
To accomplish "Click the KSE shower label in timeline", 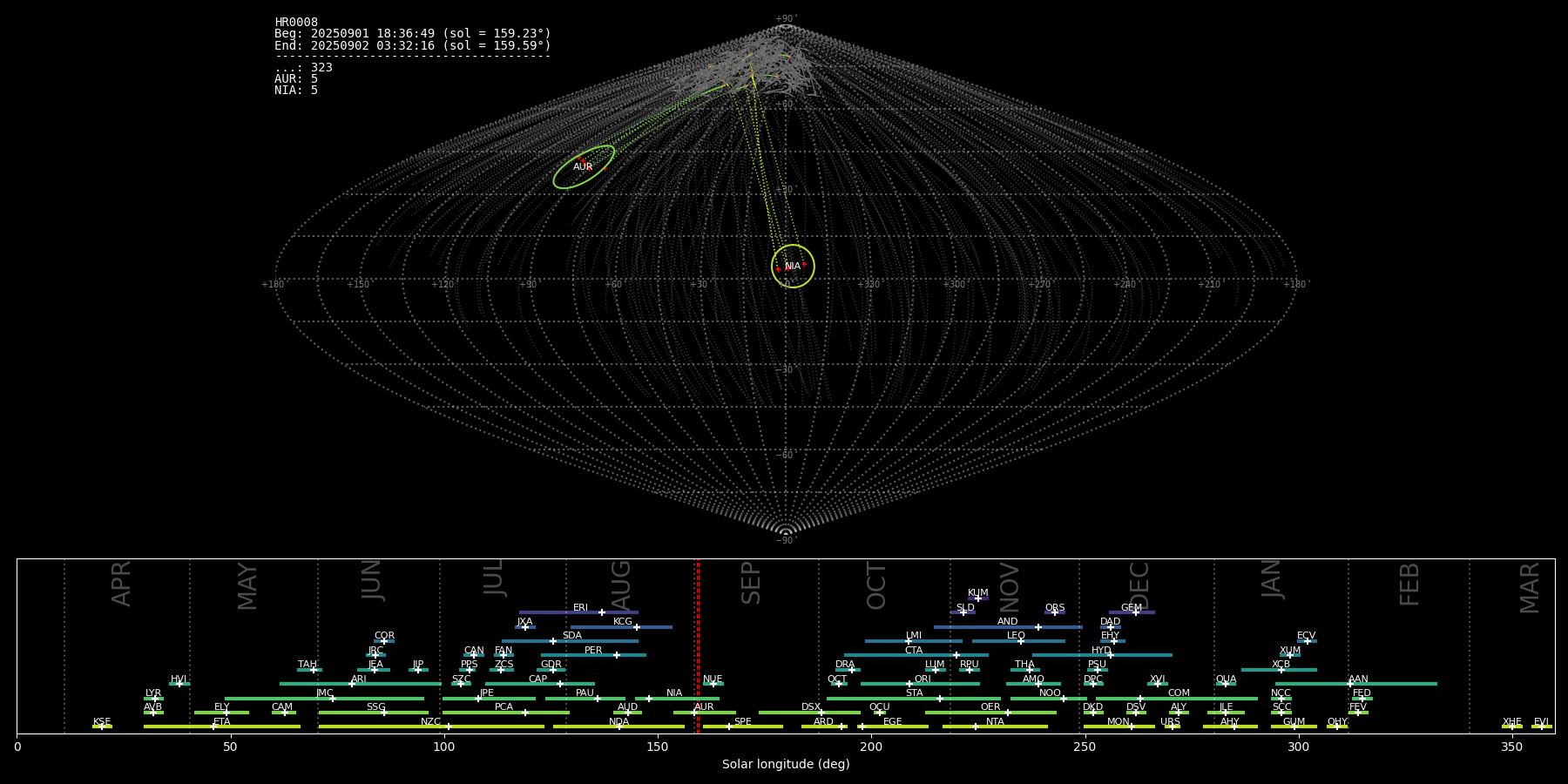I will [x=102, y=722].
